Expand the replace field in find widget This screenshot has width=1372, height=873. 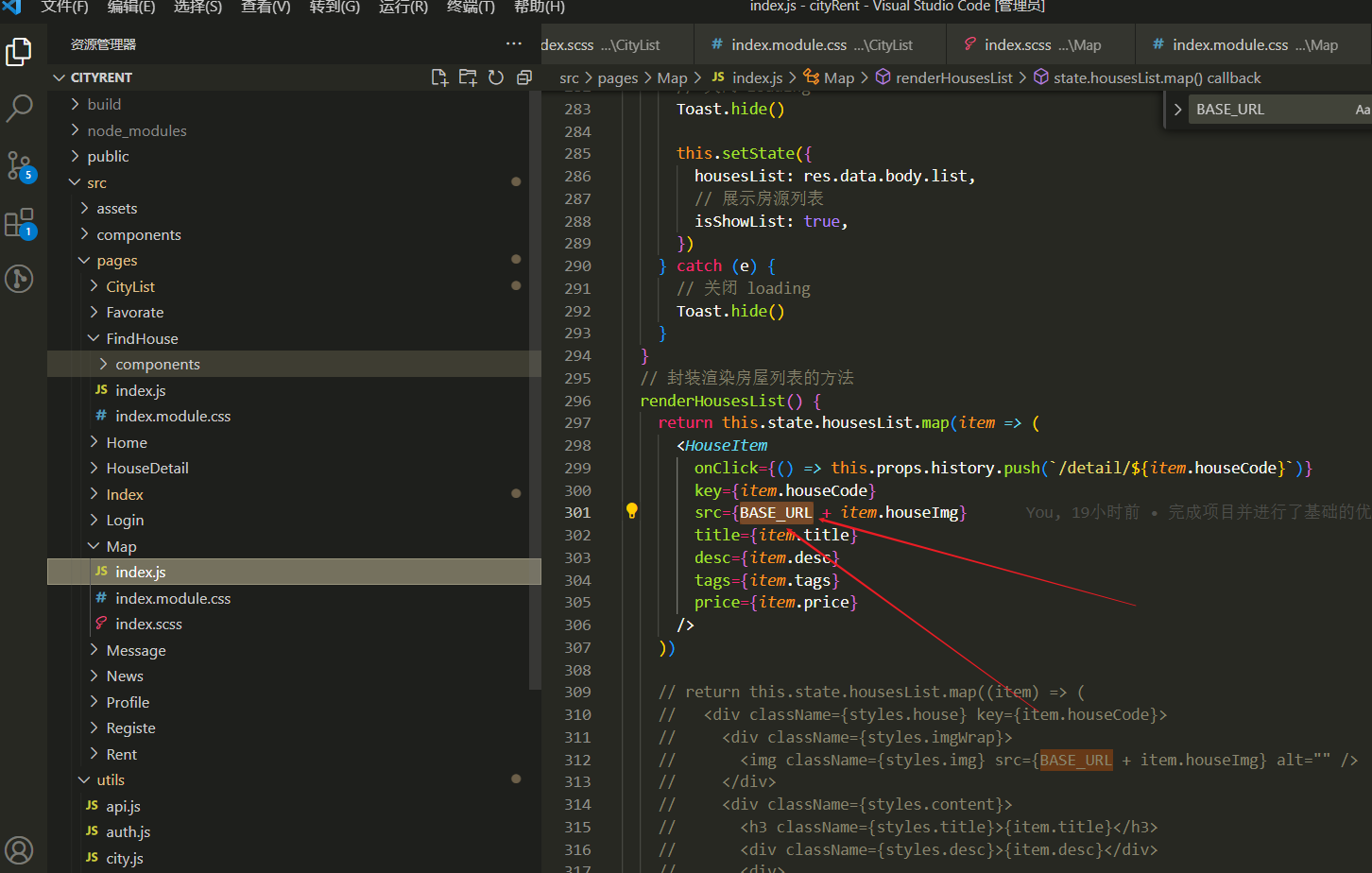[x=1177, y=110]
